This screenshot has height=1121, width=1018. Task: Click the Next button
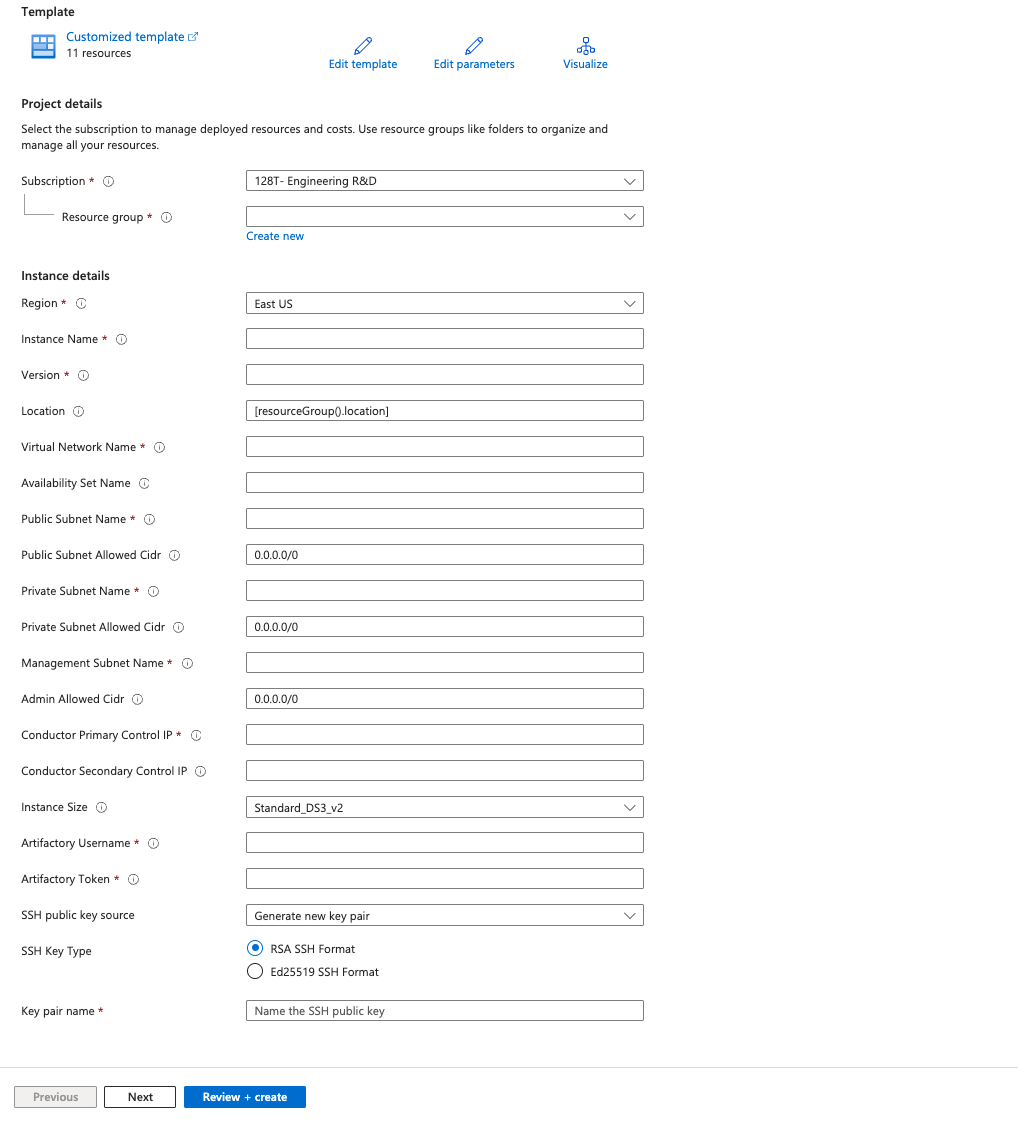coord(140,1097)
